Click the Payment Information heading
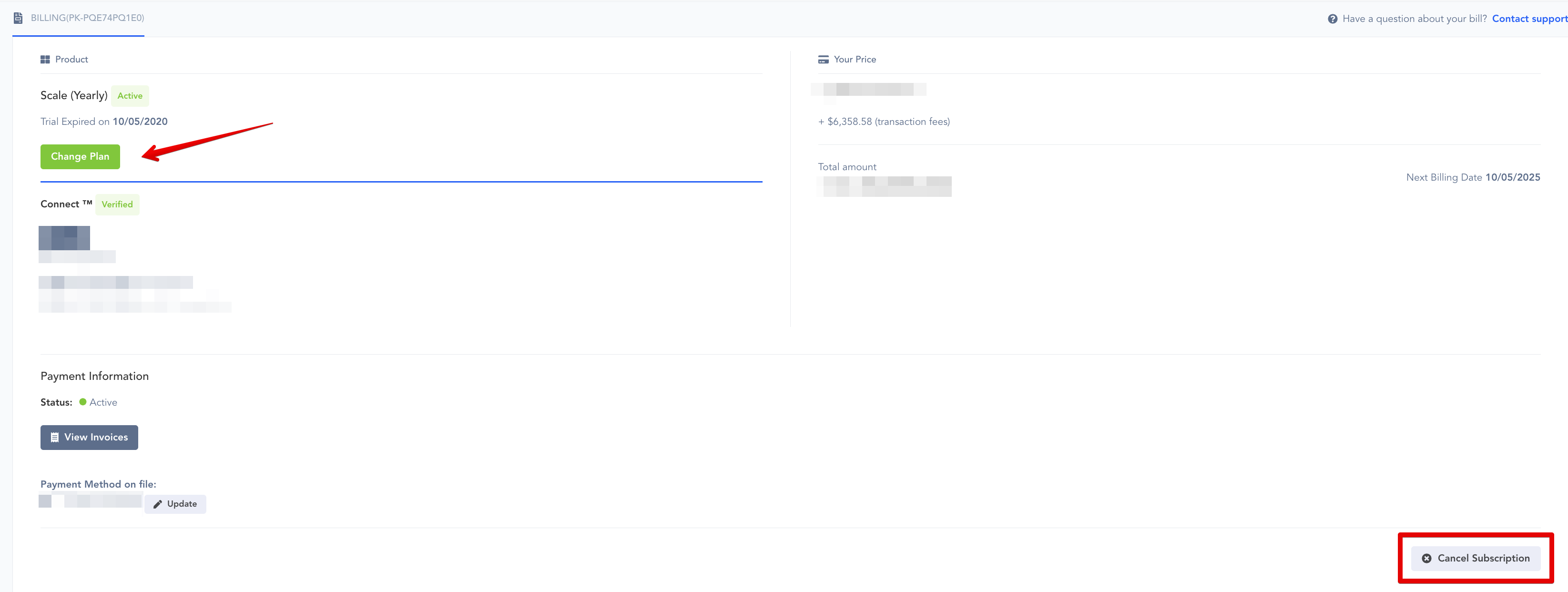Image resolution: width=1568 pixels, height=592 pixels. tap(94, 377)
